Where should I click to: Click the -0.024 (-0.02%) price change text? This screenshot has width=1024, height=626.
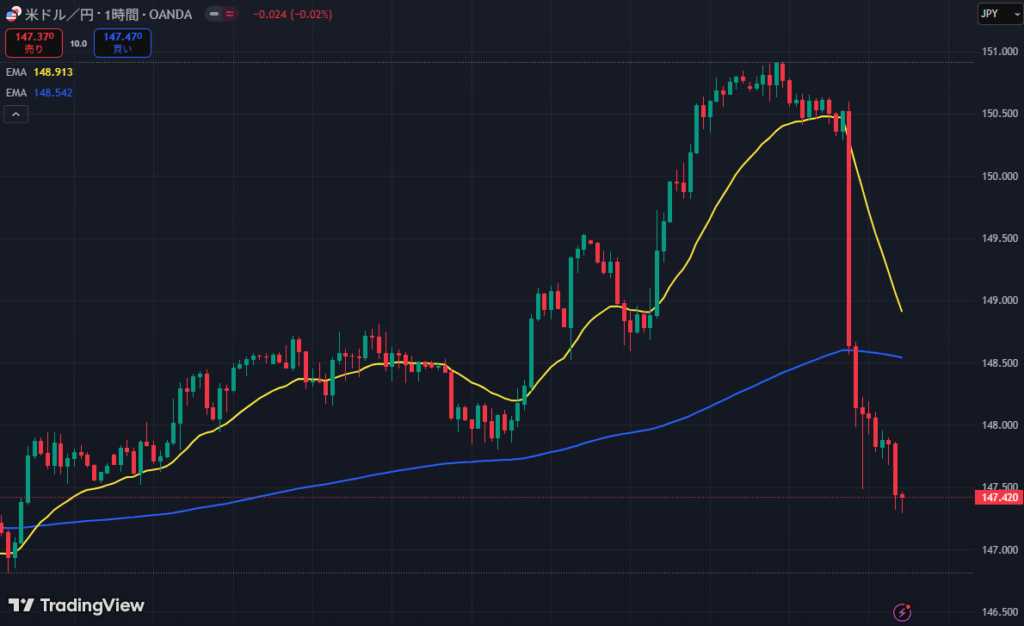292,15
